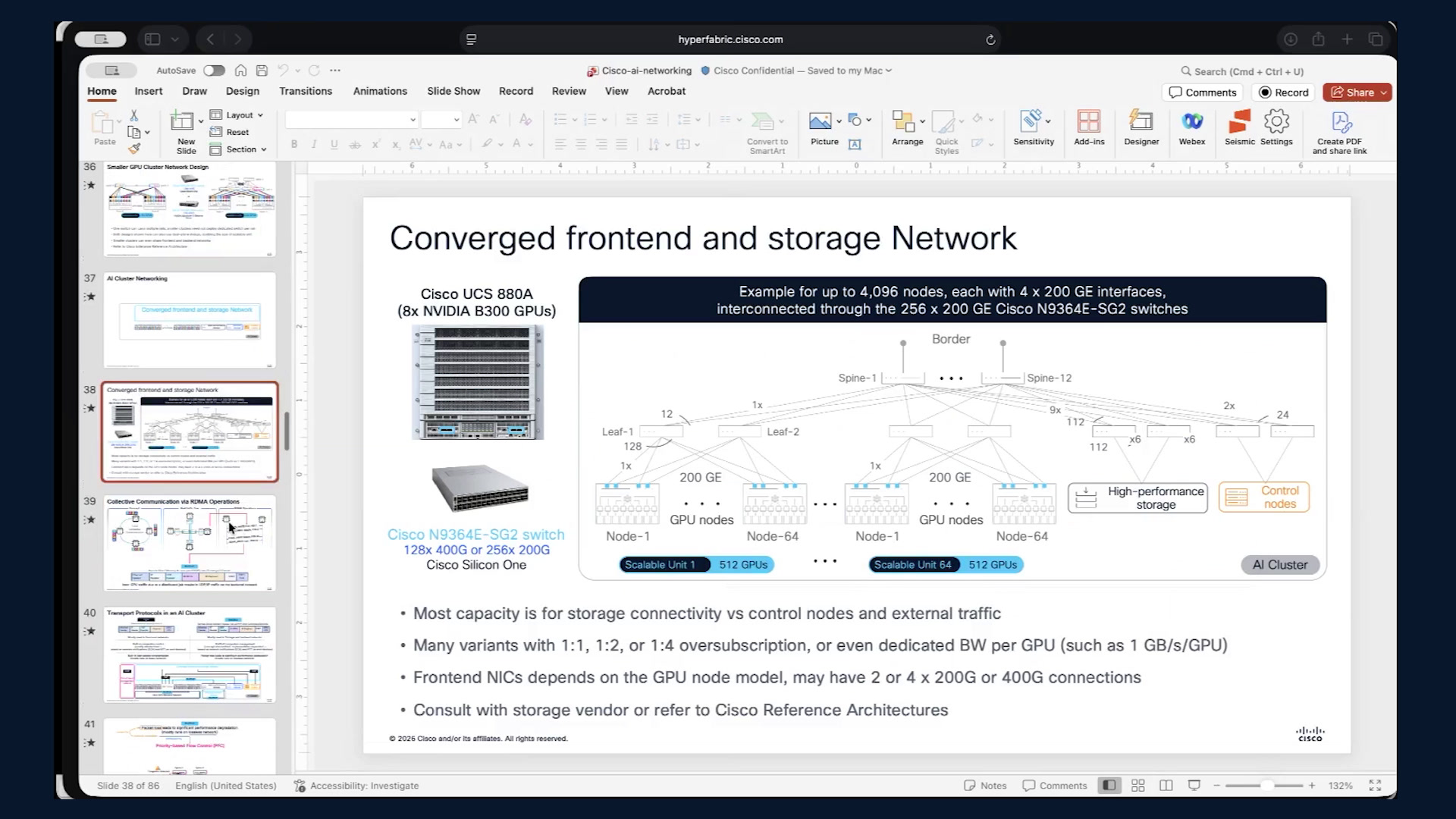1456x819 pixels.
Task: Click the Comments button near Share
Action: point(1203,93)
